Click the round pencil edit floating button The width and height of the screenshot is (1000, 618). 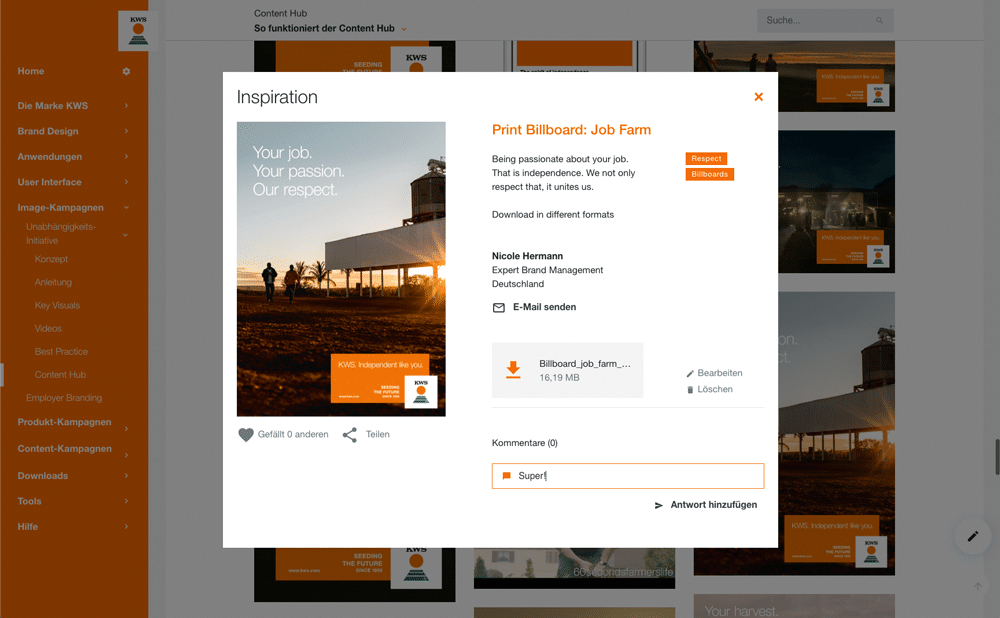coord(971,536)
